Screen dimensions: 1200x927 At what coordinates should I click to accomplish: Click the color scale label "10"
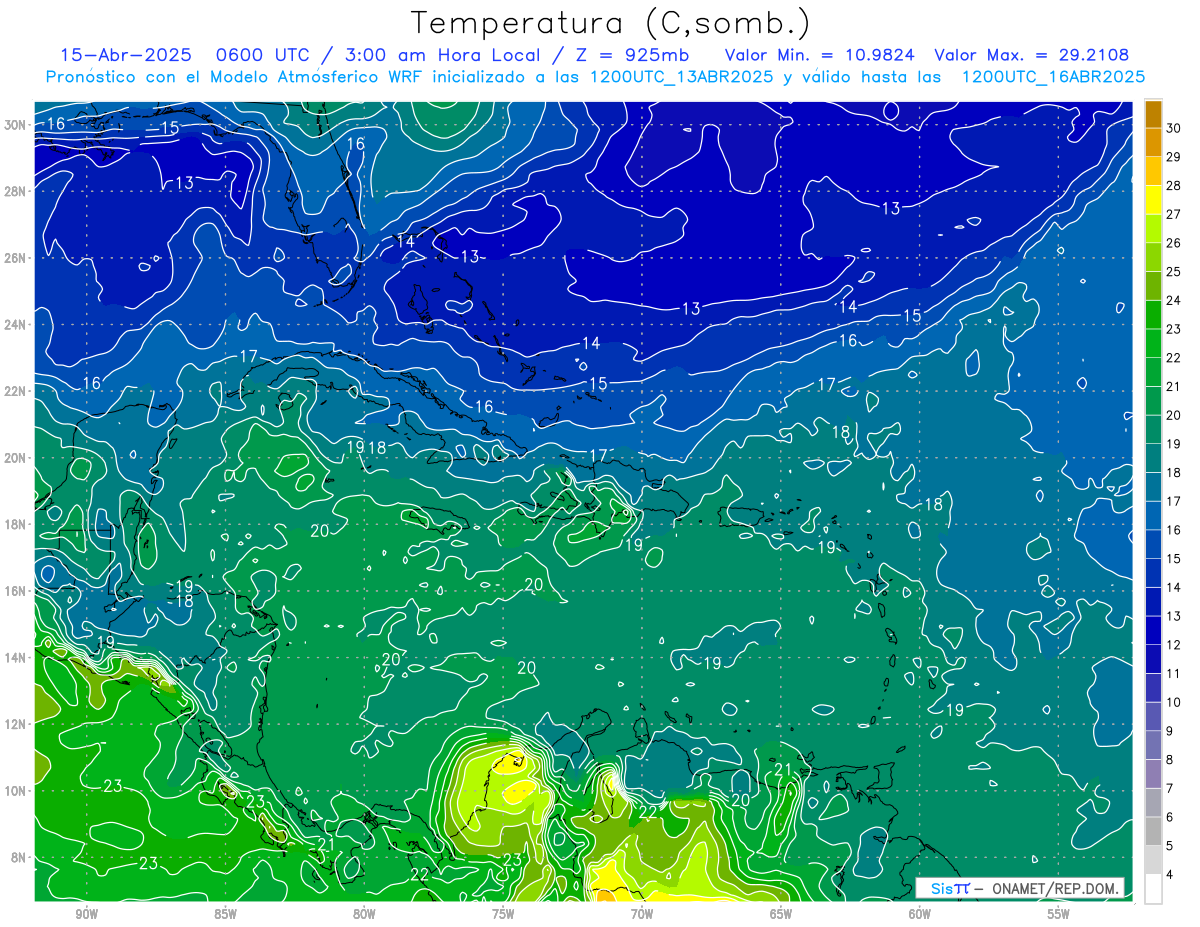point(1174,702)
